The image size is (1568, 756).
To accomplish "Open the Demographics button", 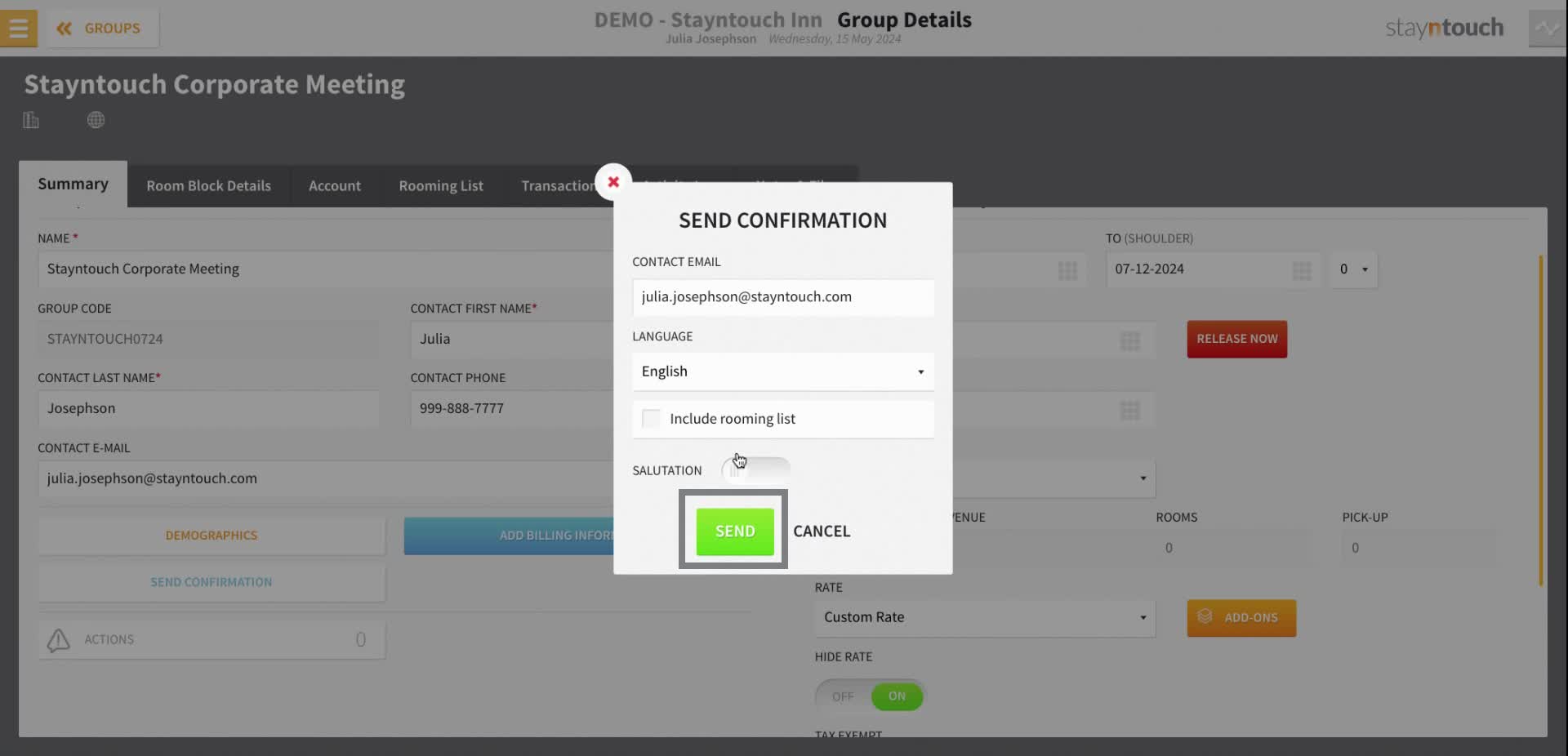I will pyautogui.click(x=212, y=536).
